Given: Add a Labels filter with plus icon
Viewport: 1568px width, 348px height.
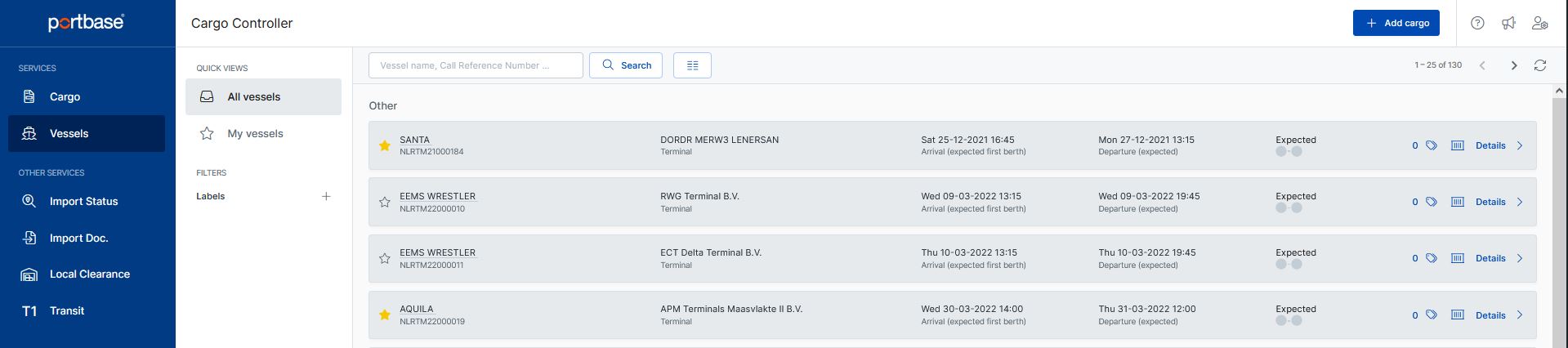Looking at the screenshot, I should click(x=326, y=196).
